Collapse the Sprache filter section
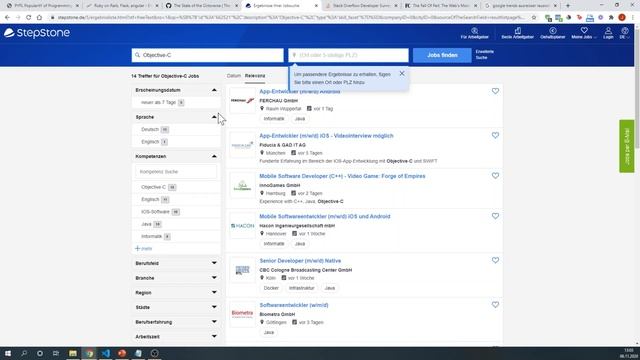This screenshot has height=360, width=640. click(214, 117)
